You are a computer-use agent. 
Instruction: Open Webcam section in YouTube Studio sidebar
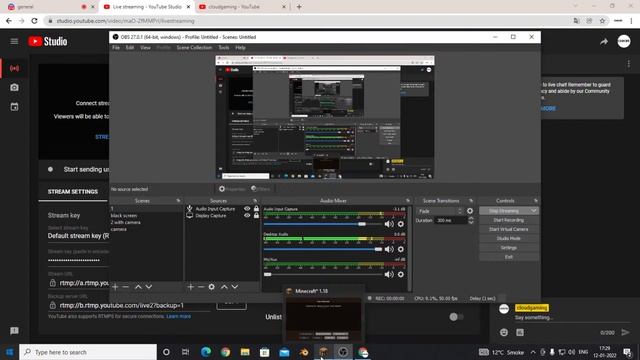click(14, 87)
